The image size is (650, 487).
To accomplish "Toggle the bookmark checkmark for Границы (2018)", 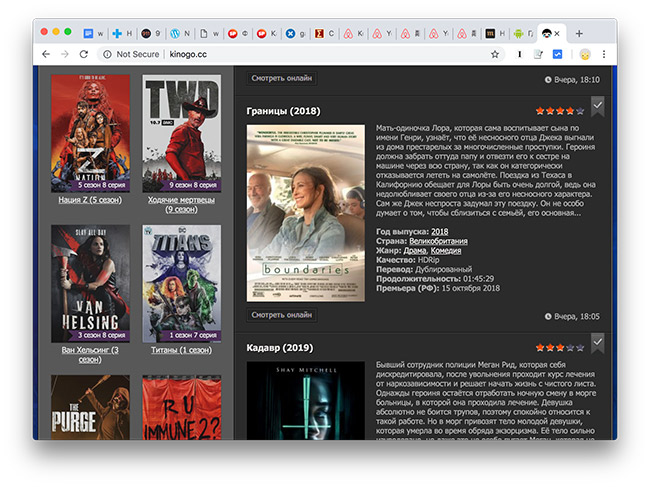I will point(597,105).
